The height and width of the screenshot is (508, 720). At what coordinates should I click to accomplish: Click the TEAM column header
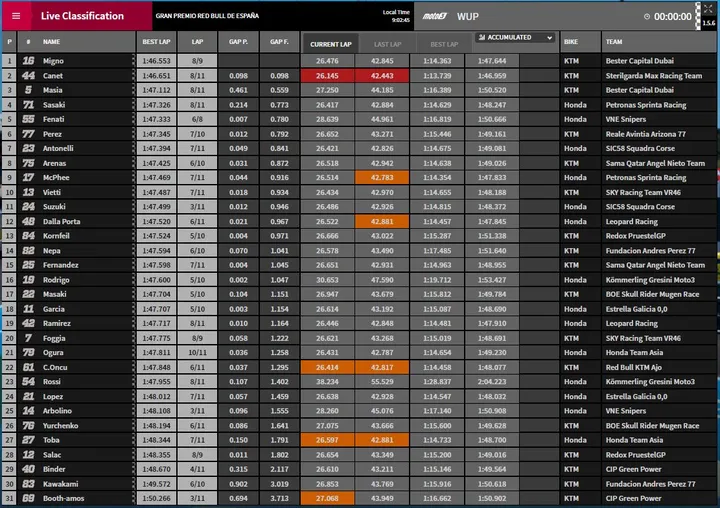point(614,42)
